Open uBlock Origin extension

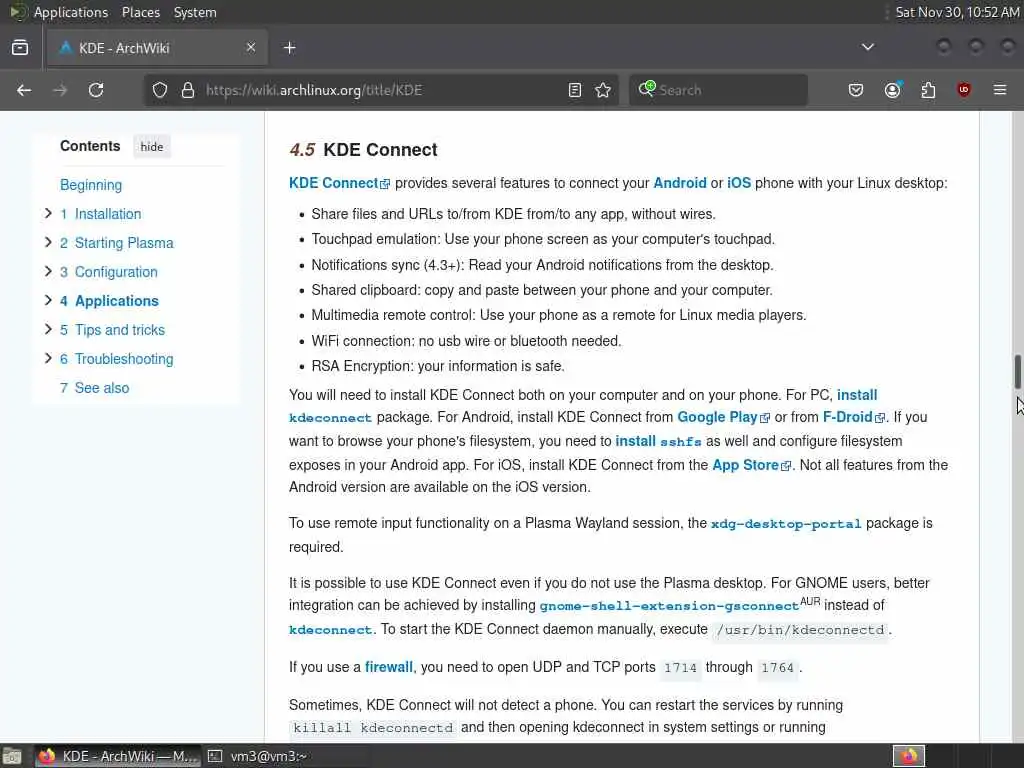coord(964,90)
